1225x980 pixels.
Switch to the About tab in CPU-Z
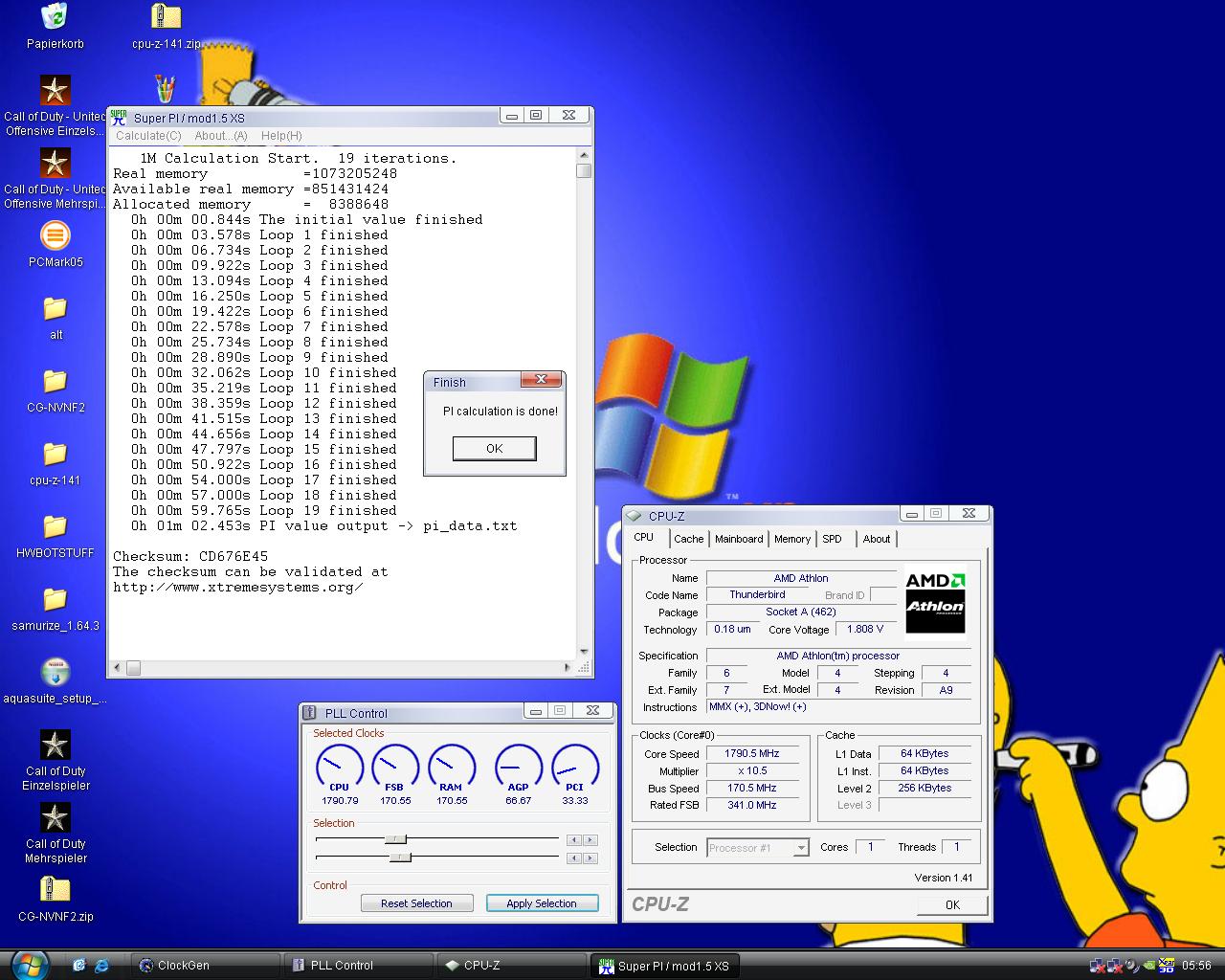[x=876, y=539]
